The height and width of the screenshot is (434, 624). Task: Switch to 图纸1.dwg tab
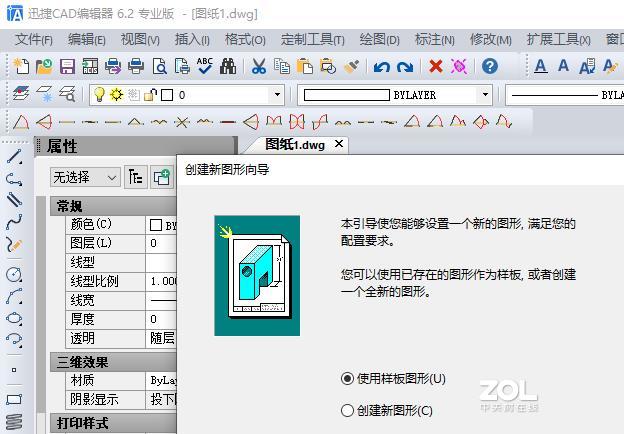[x=295, y=145]
